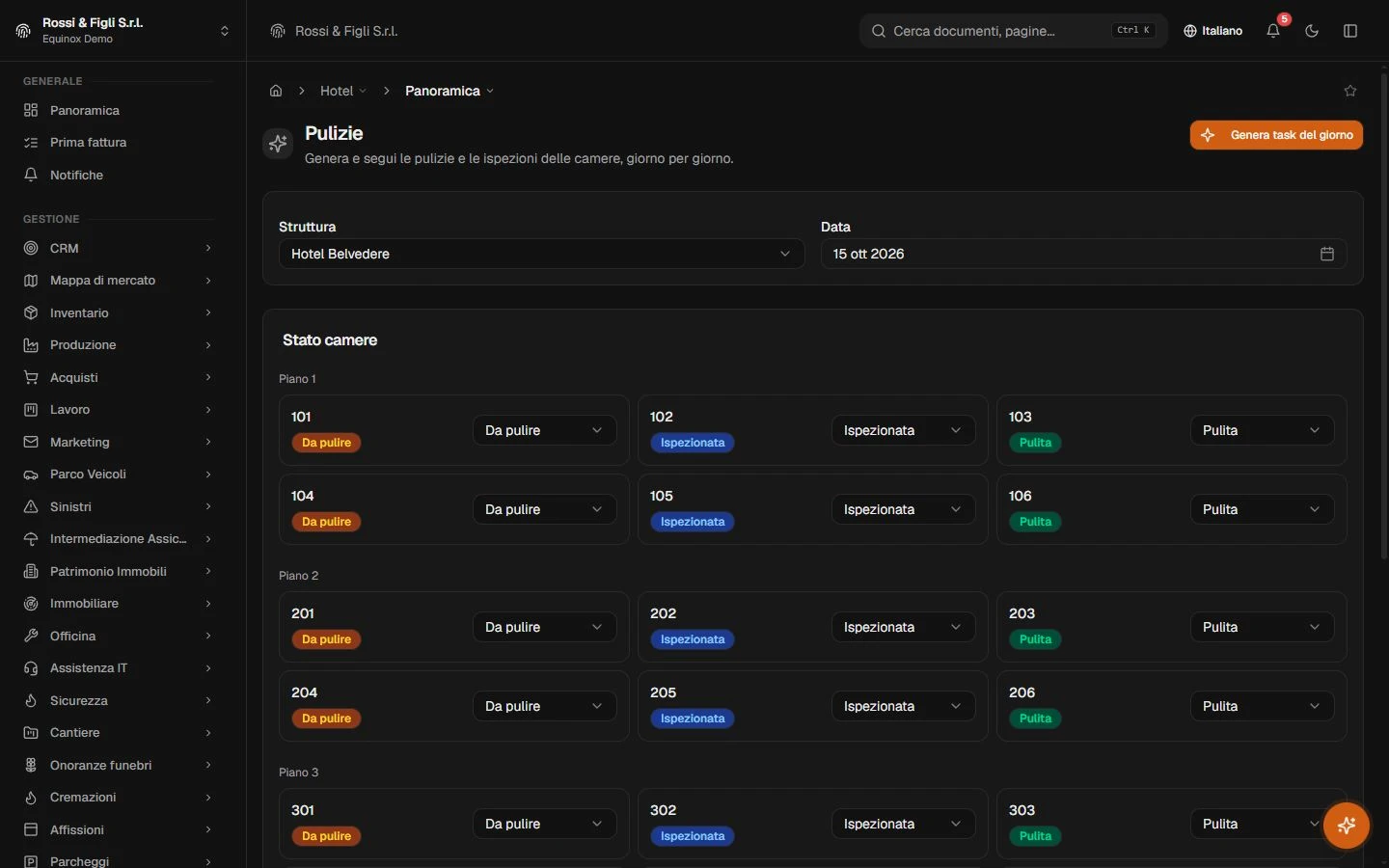Open the notifications bell icon
Image resolution: width=1389 pixels, height=868 pixels.
tap(1273, 31)
